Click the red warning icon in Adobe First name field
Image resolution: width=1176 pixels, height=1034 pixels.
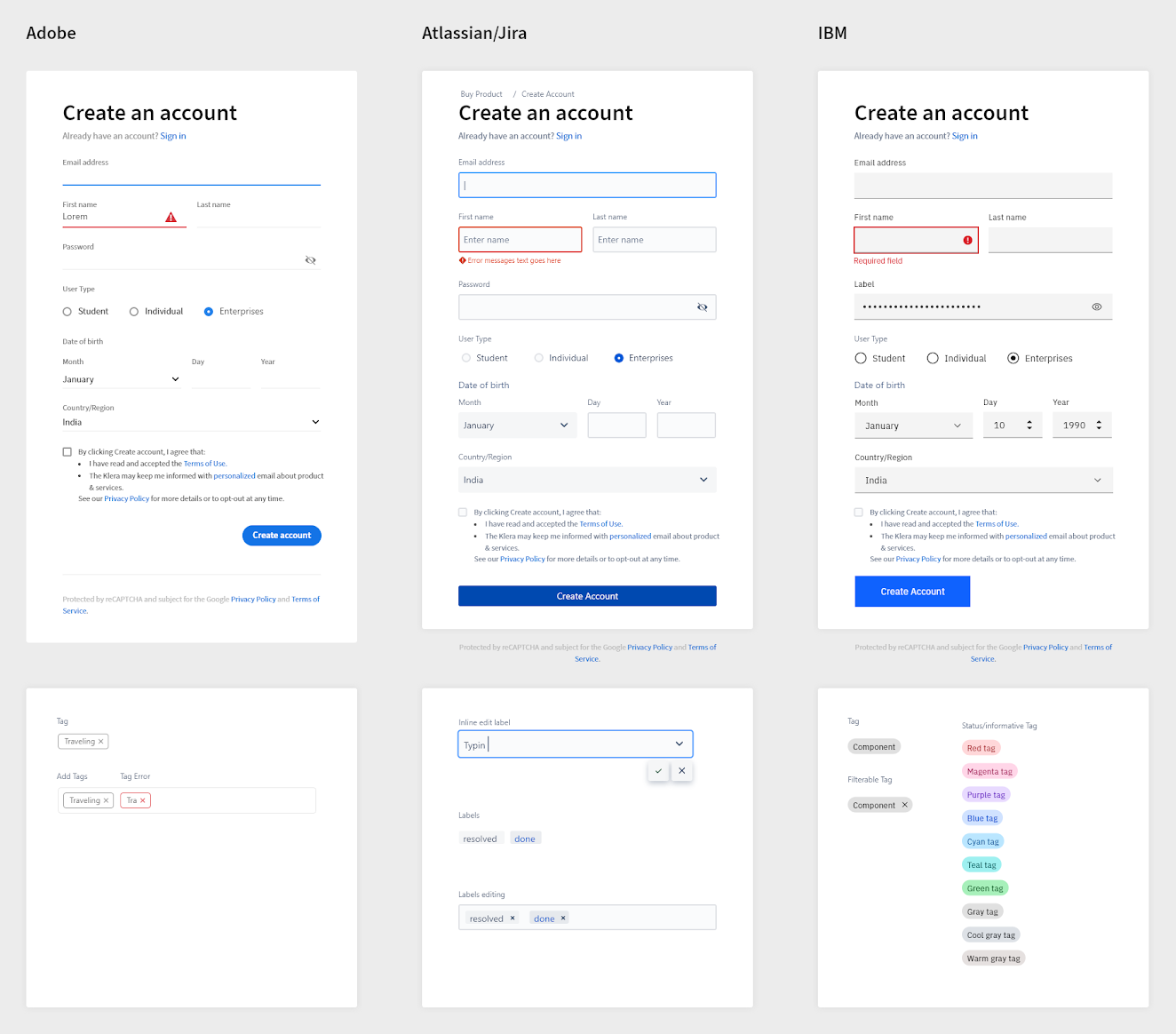tap(171, 217)
